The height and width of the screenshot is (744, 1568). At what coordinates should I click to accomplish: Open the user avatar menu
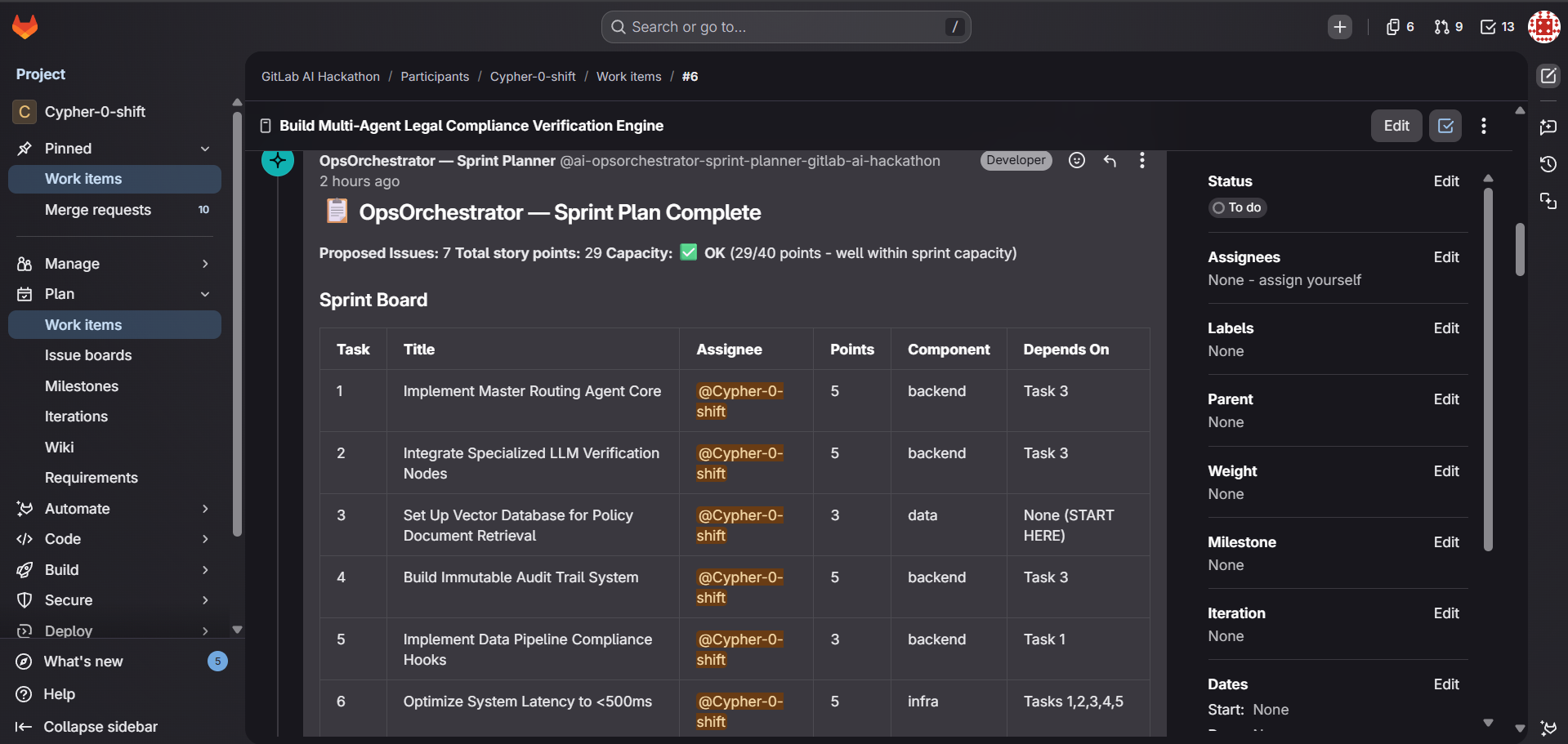pyautogui.click(x=1544, y=27)
